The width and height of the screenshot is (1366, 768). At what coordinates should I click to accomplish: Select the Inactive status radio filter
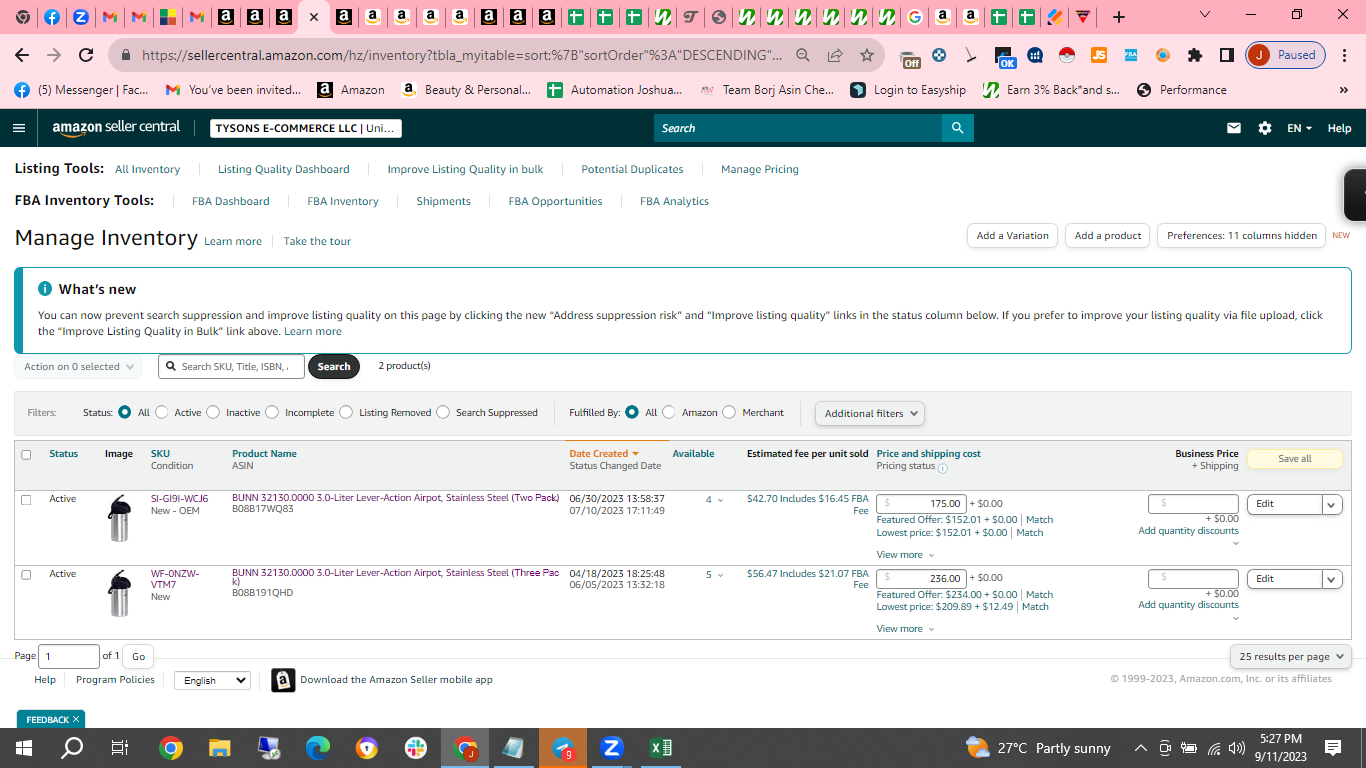213,412
